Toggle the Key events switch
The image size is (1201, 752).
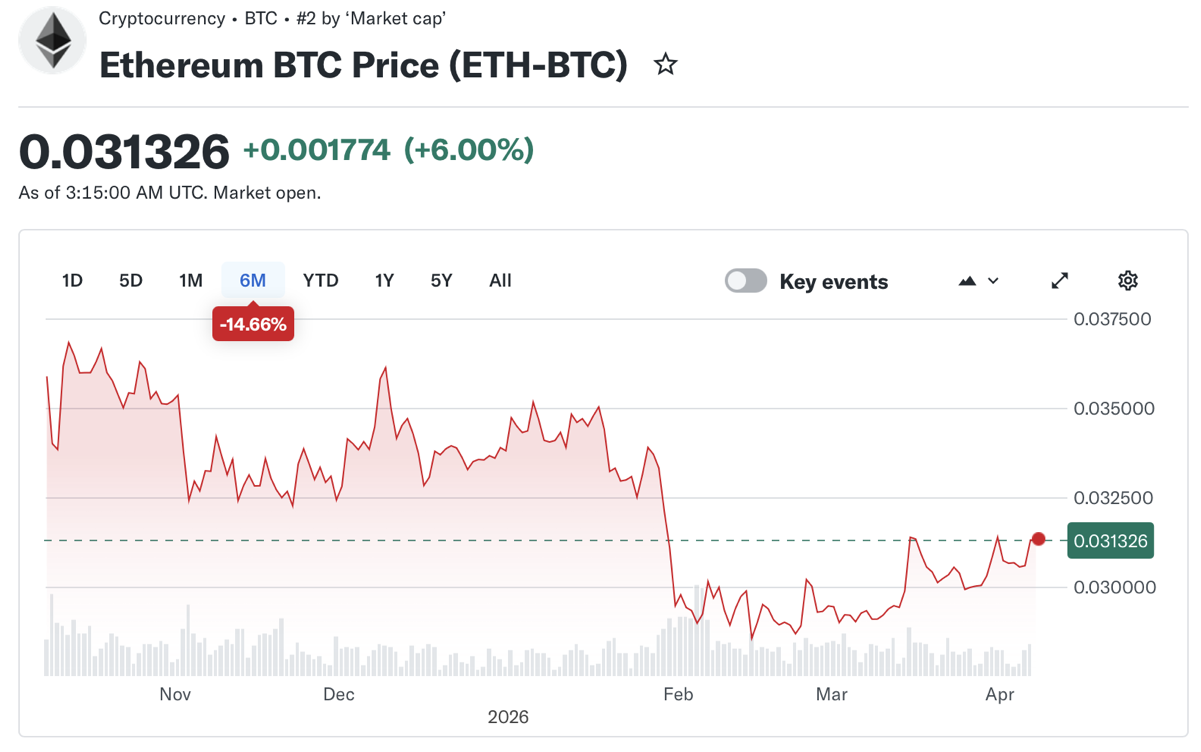pos(746,281)
